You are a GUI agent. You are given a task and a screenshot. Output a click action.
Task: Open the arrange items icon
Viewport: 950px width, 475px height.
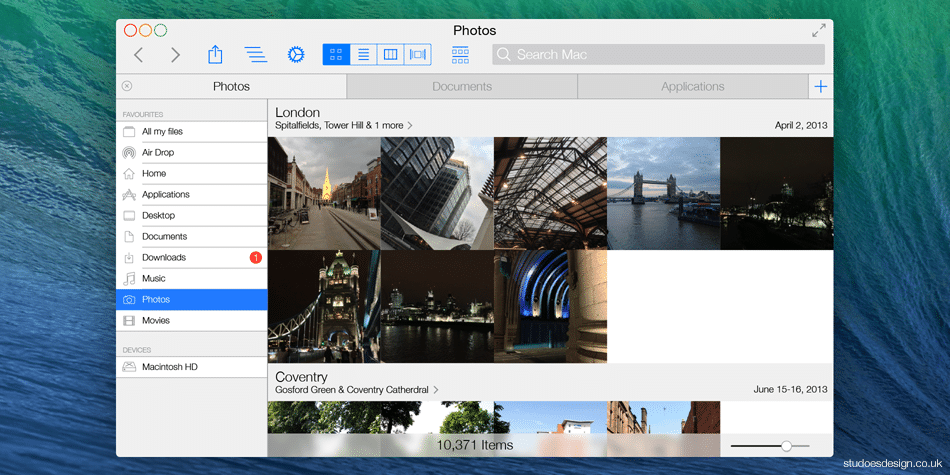(255, 55)
